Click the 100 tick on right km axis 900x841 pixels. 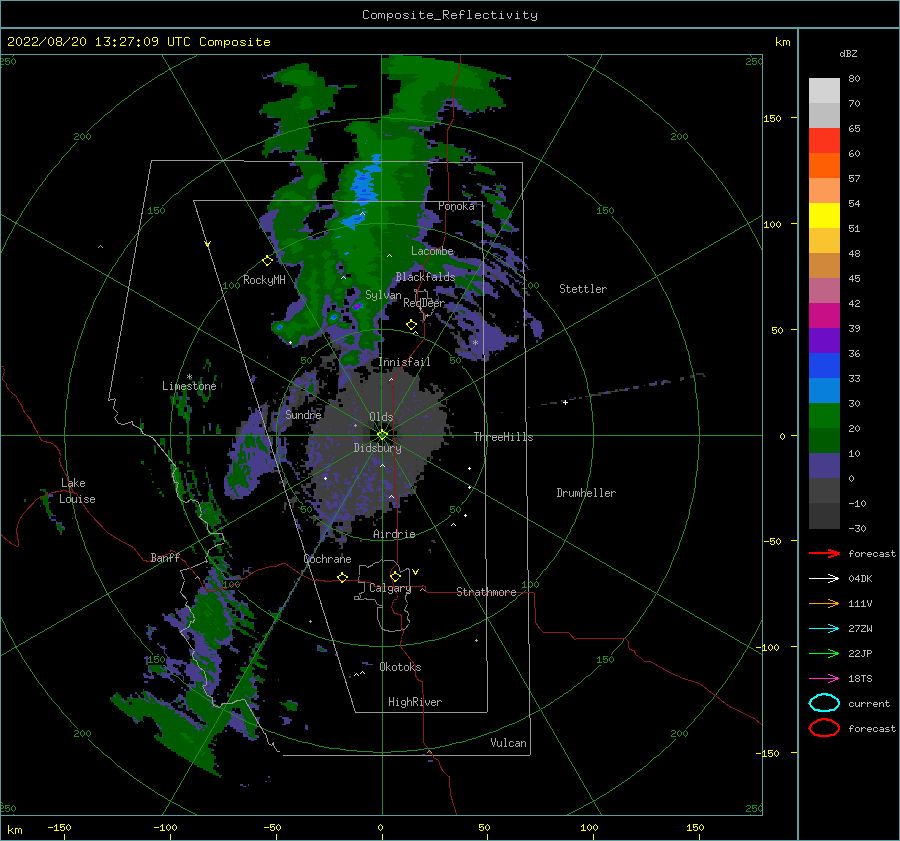coord(772,224)
